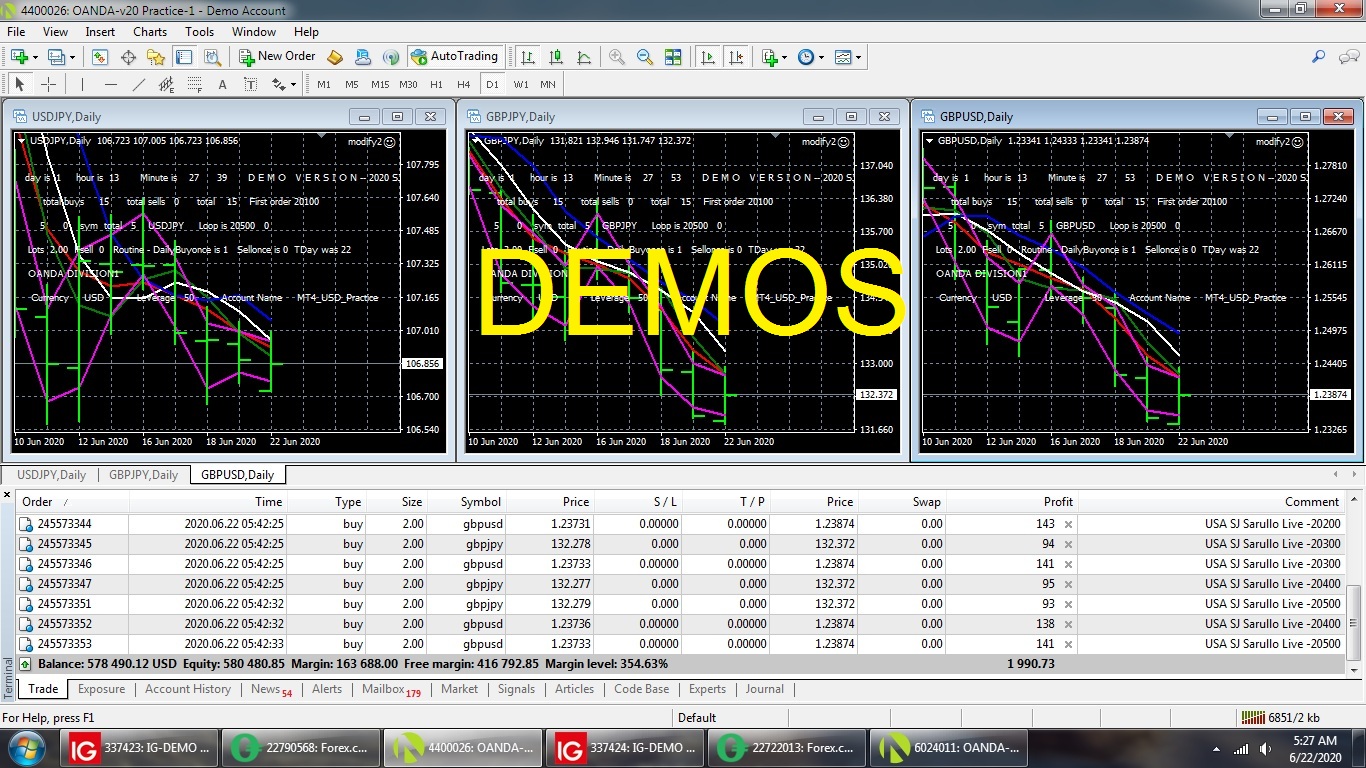The width and height of the screenshot is (1366, 768).
Task: Click the connection status 6851/2 kb indicator
Action: (x=1280, y=717)
